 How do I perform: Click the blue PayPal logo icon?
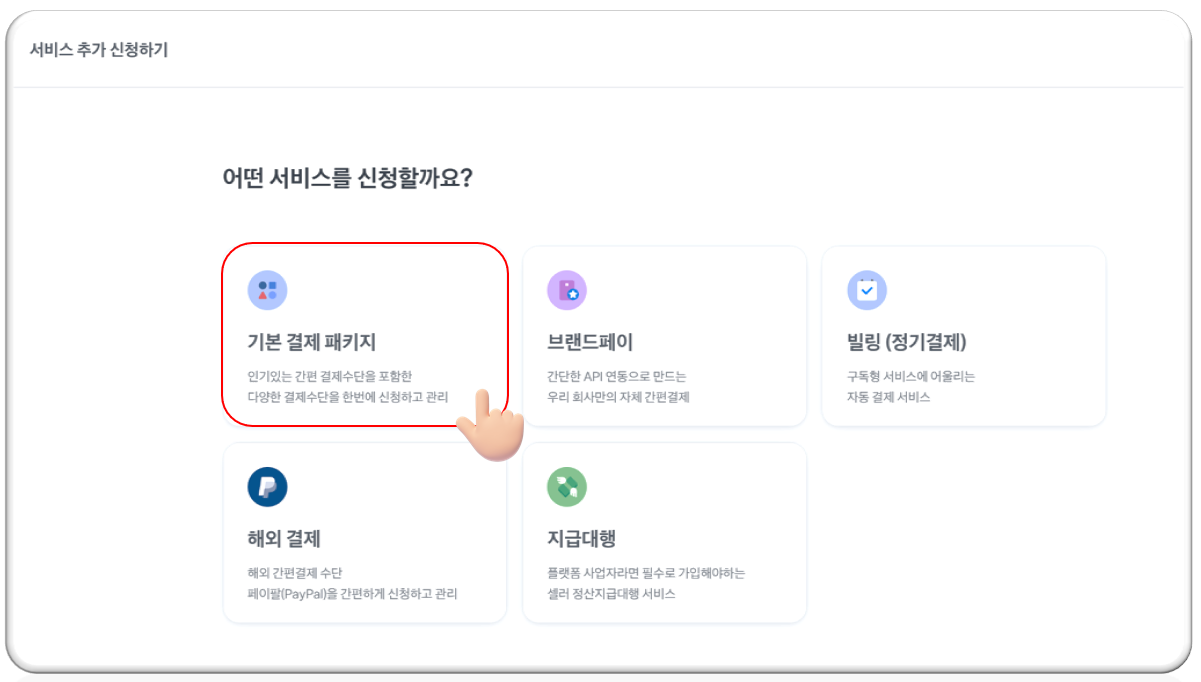tap(267, 487)
